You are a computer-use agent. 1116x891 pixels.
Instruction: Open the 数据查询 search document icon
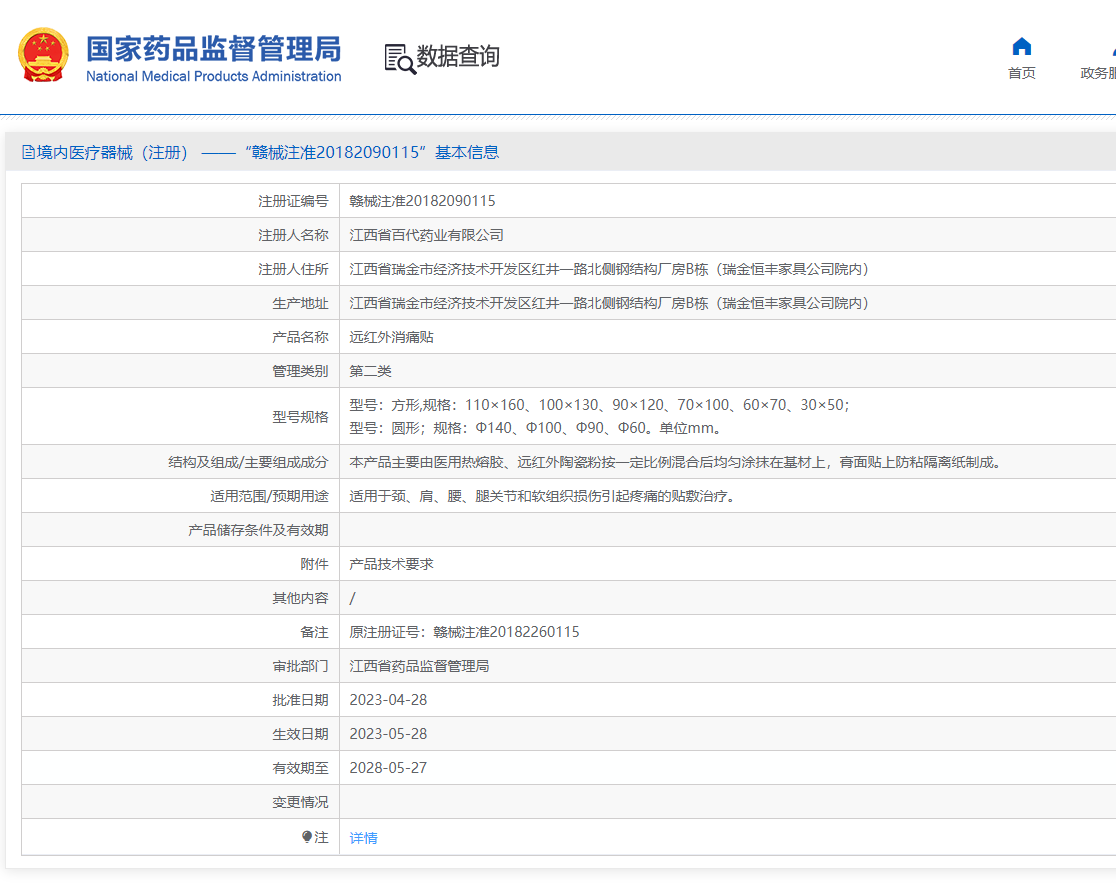(x=400, y=58)
